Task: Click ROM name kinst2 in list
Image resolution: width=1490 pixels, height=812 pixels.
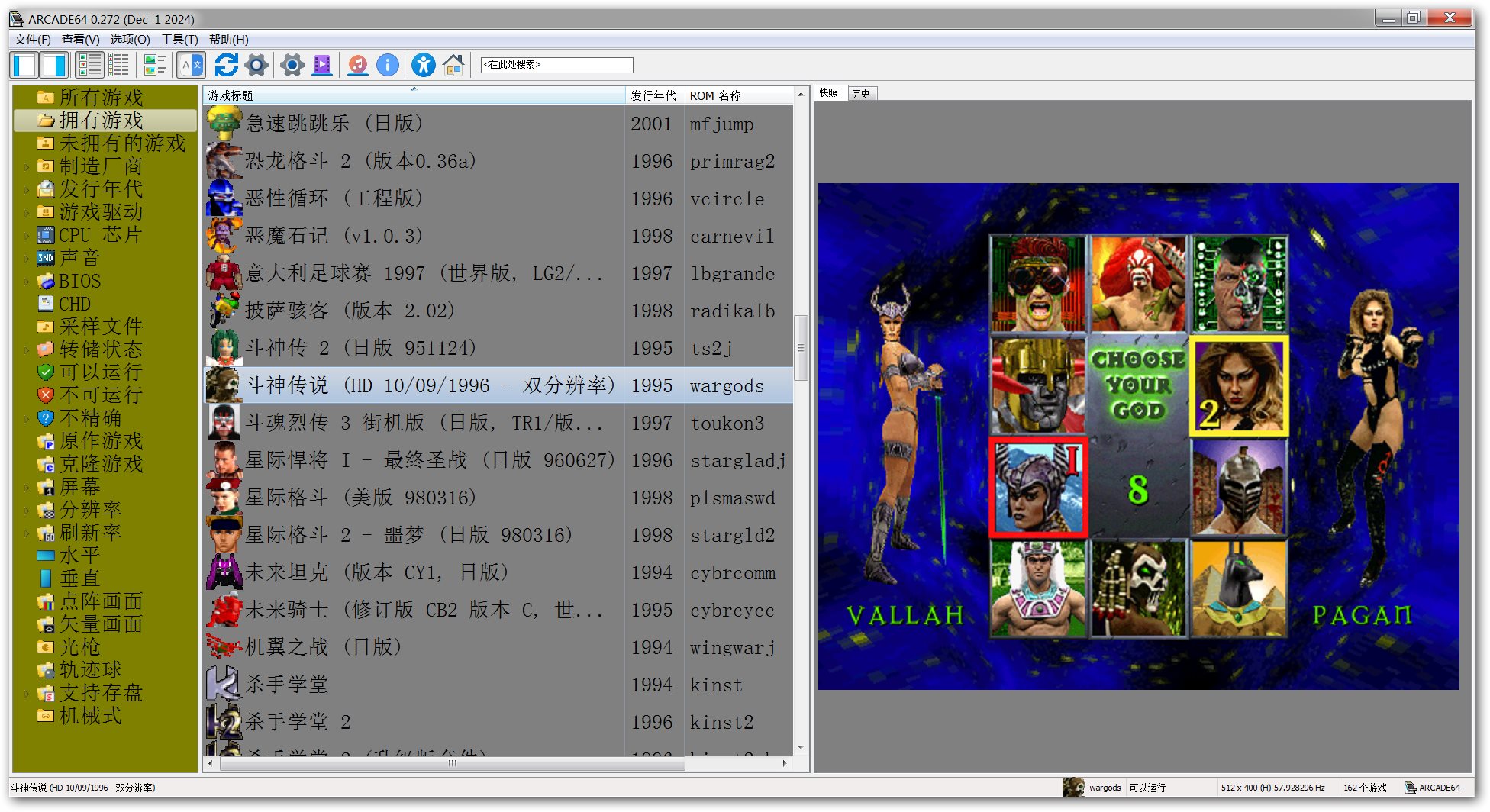Action: point(721,723)
